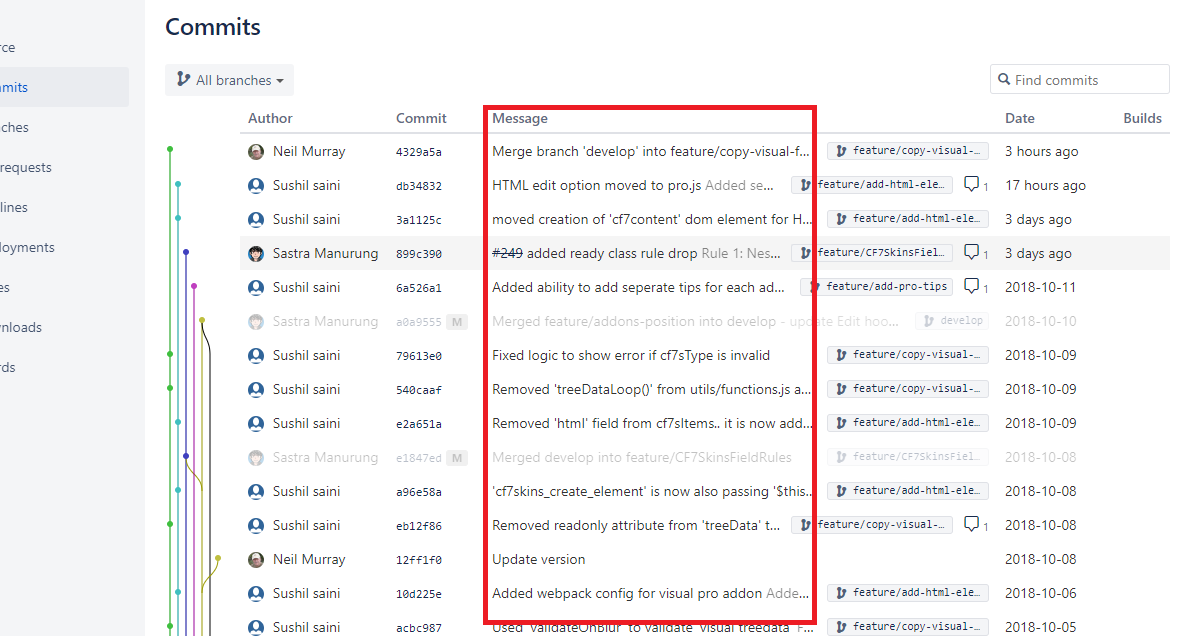Screen dimensions: 1180x636
Task: Click the Author column header
Action: point(270,118)
